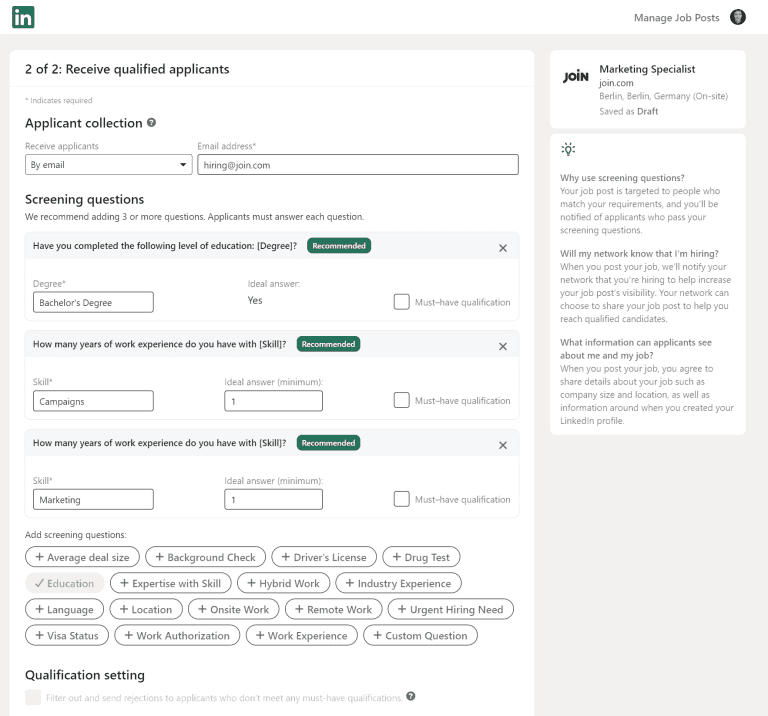Click the Applicant collection help icon
768x716 pixels.
pos(152,123)
